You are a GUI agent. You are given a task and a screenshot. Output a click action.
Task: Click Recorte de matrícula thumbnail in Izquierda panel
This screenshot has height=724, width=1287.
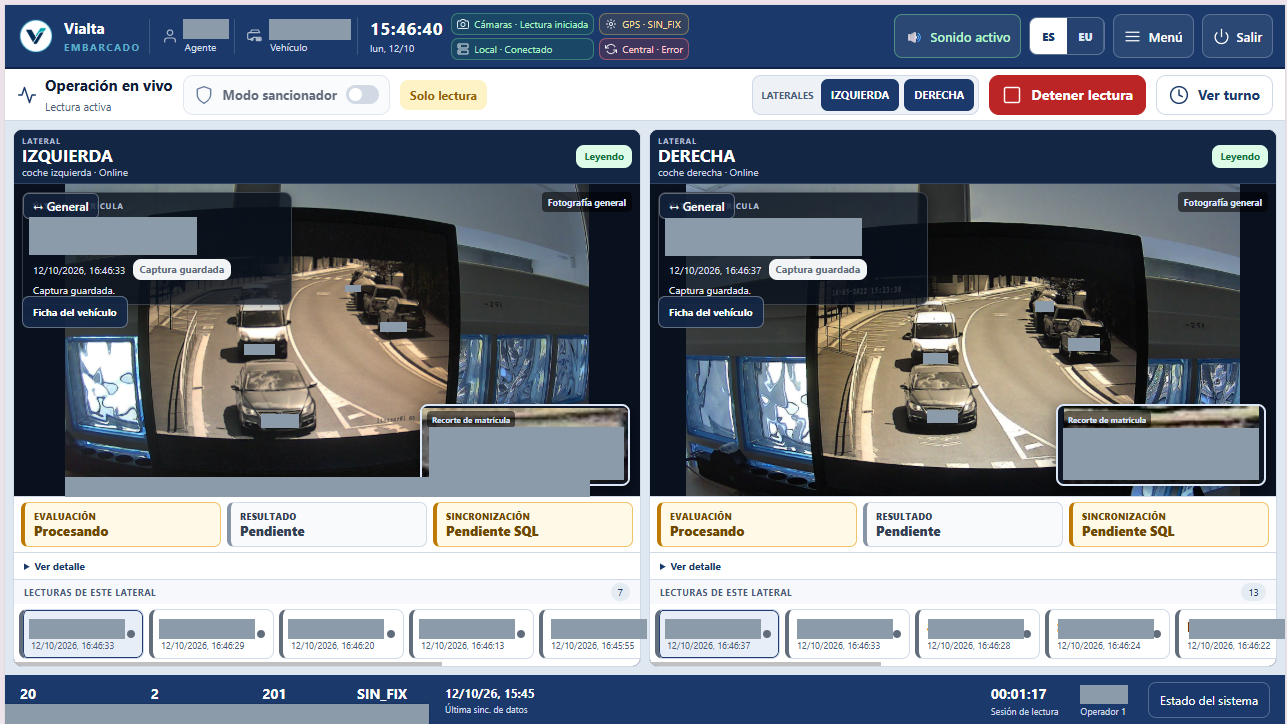coord(525,445)
